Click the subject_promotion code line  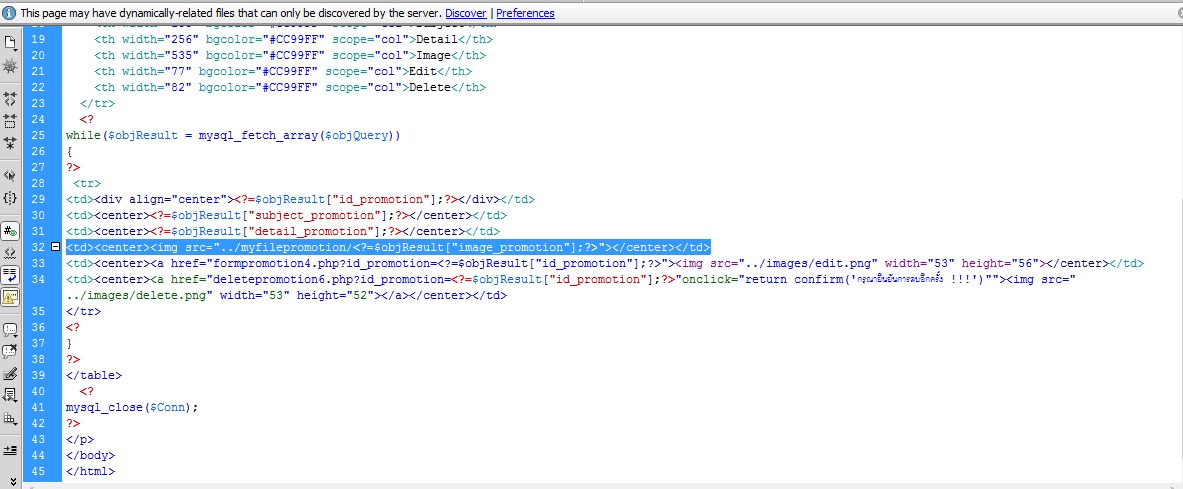pos(286,215)
